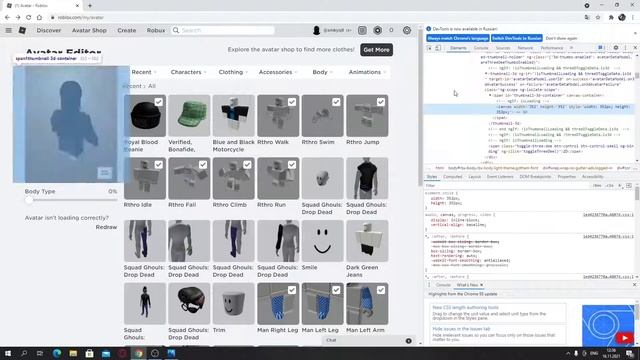Open the notifications icon in Roblox header
Viewport: 640px width, 360px height.
click(x=362, y=30)
